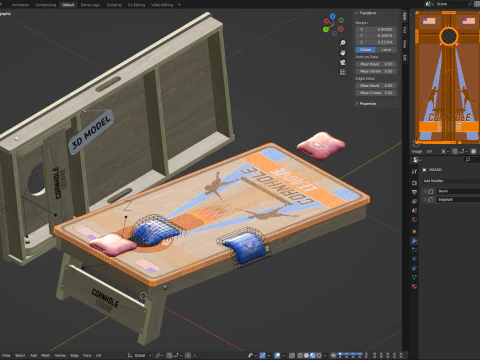Open the viewport UV menu
Viewport: 480px width, 360px height.
(x=98, y=355)
